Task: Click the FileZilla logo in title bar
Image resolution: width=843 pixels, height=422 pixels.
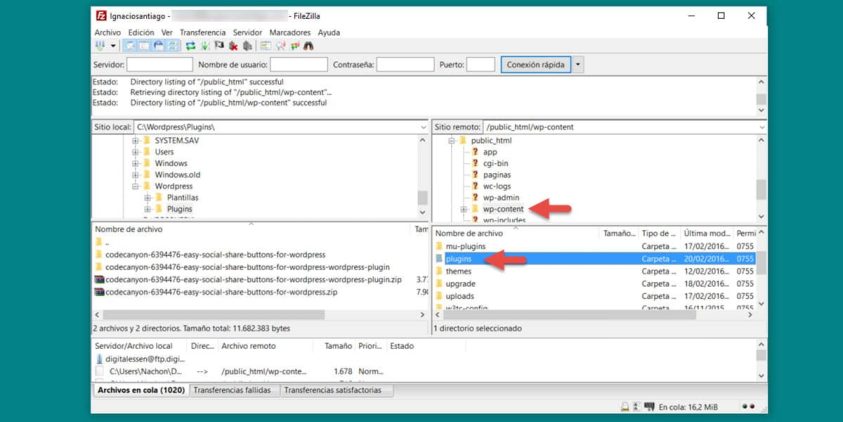Action: pos(101,16)
